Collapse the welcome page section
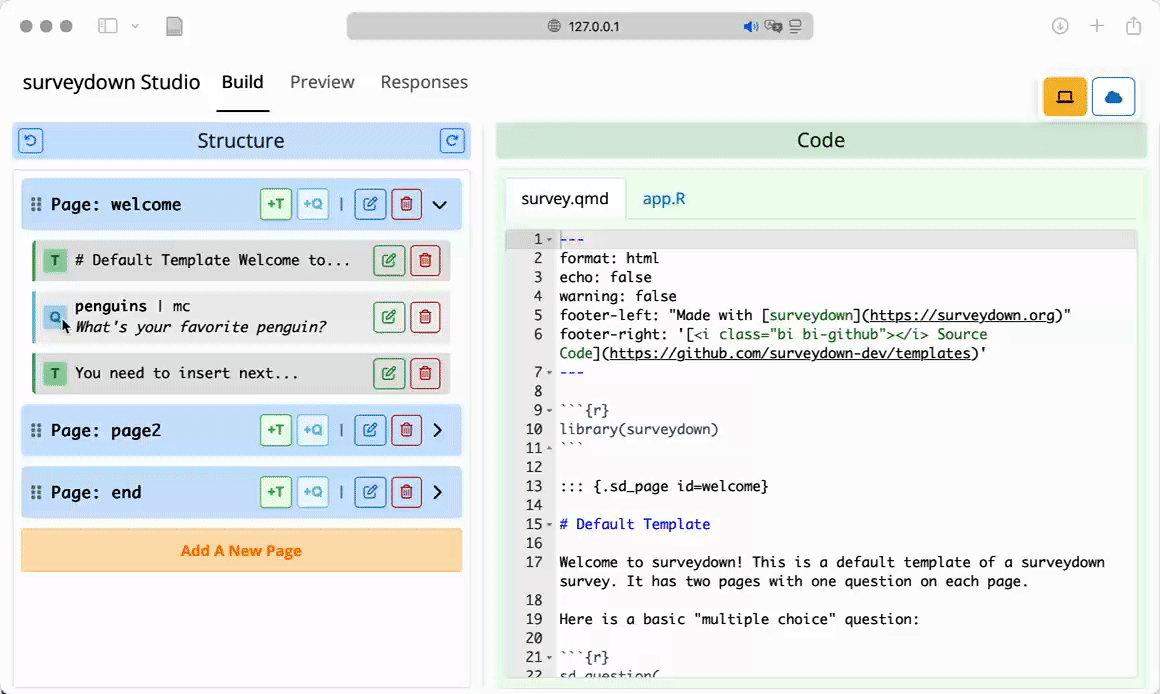This screenshot has width=1160, height=694. click(x=439, y=204)
